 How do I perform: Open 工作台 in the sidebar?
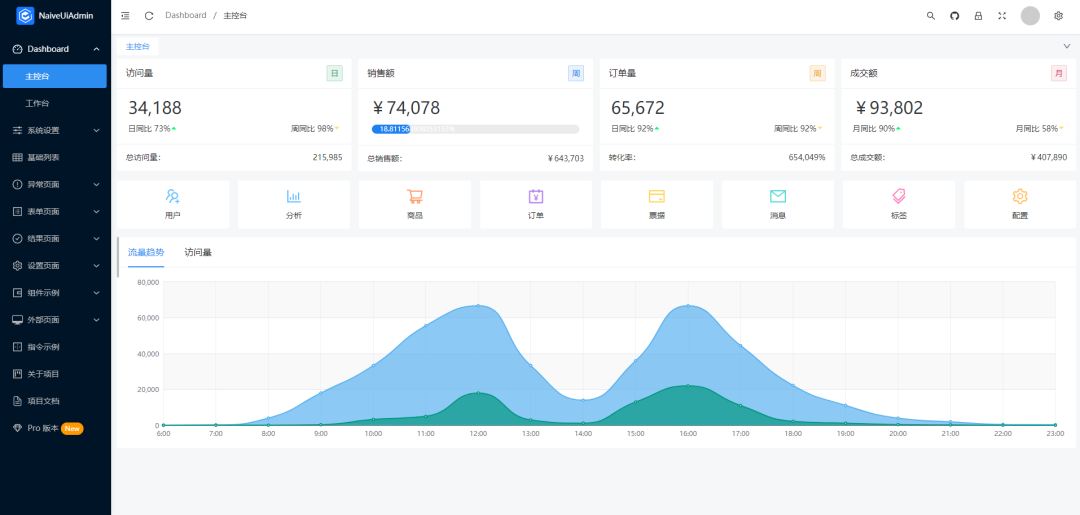(x=54, y=103)
